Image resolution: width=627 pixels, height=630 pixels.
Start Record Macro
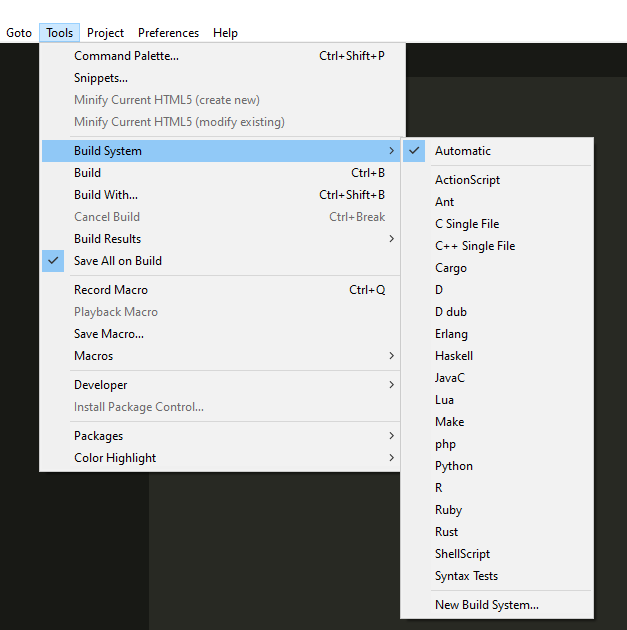110,290
